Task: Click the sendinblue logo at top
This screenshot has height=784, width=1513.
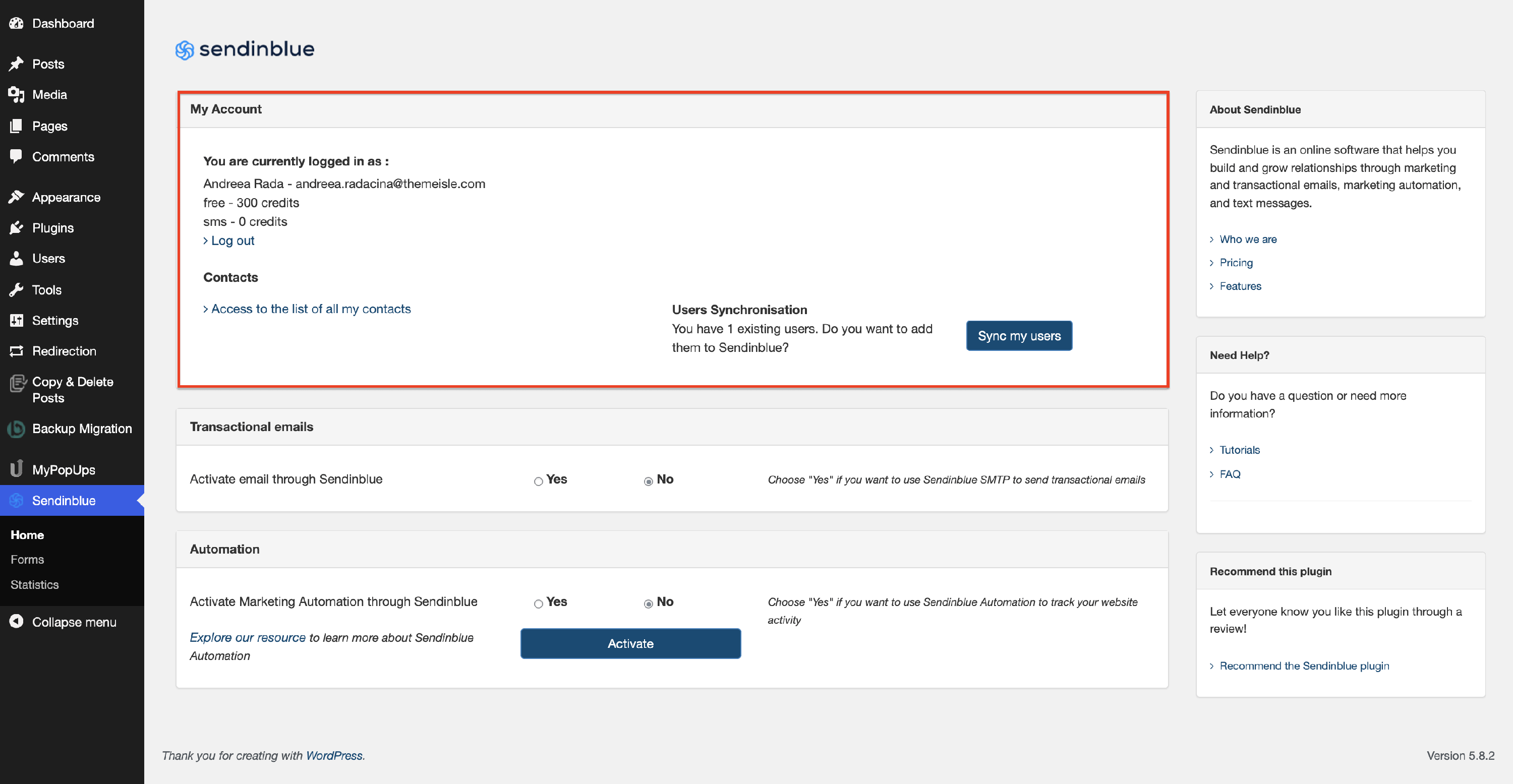Action: click(x=245, y=49)
